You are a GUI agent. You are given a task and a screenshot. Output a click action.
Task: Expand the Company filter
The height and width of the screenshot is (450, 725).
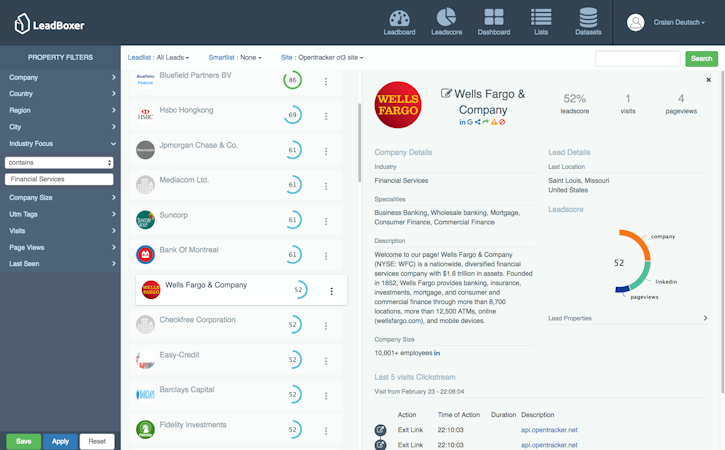[60, 77]
